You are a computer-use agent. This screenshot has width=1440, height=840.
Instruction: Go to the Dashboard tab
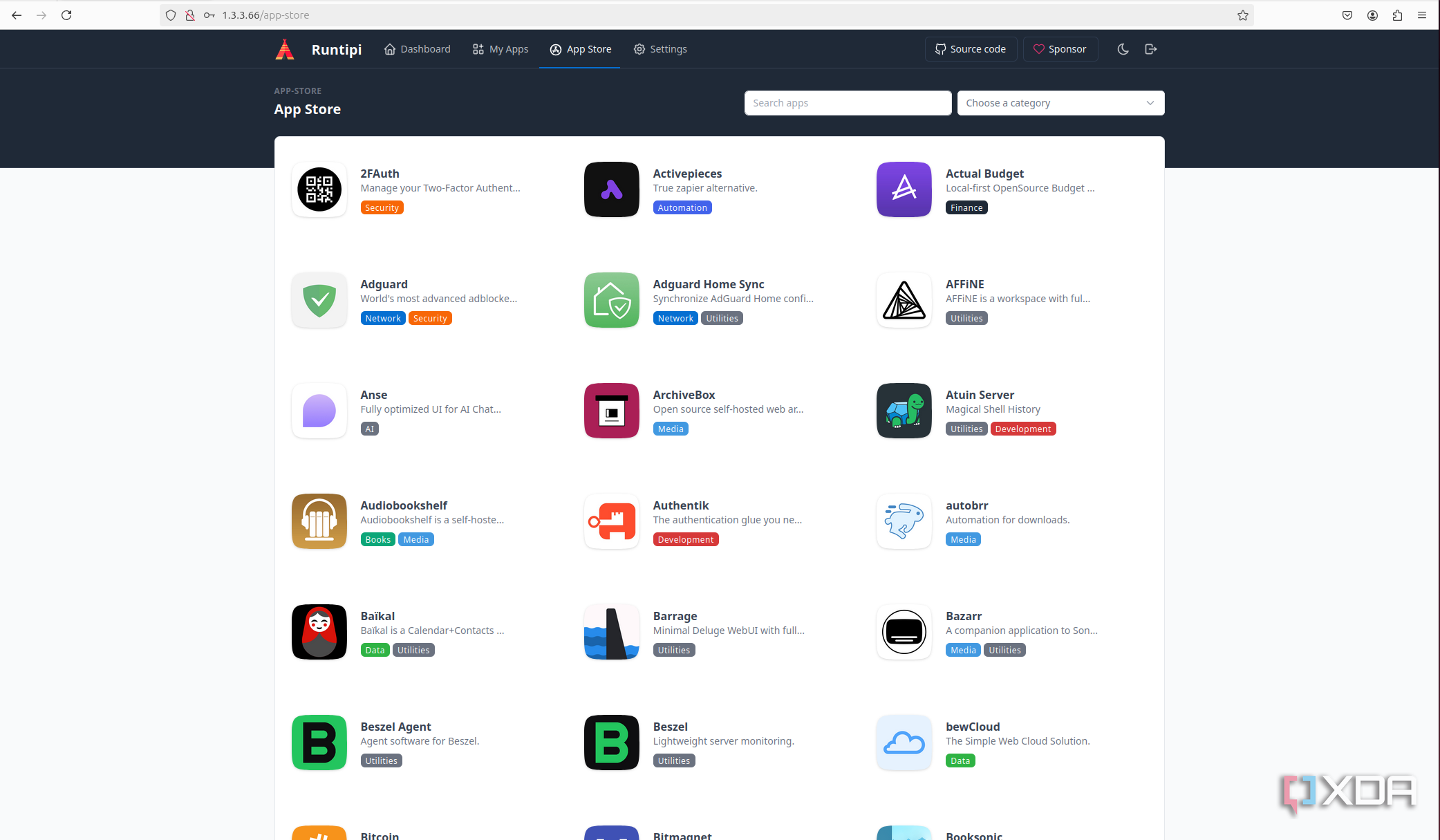417,49
